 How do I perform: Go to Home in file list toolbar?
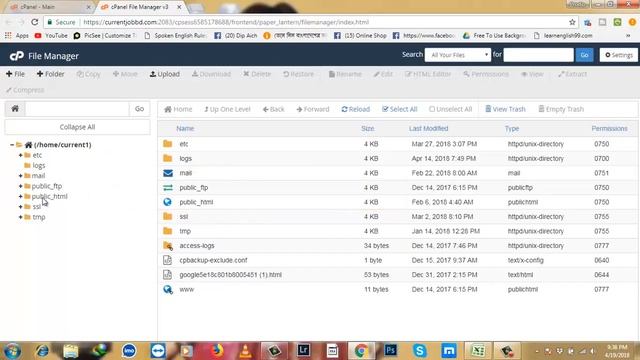tap(178, 109)
